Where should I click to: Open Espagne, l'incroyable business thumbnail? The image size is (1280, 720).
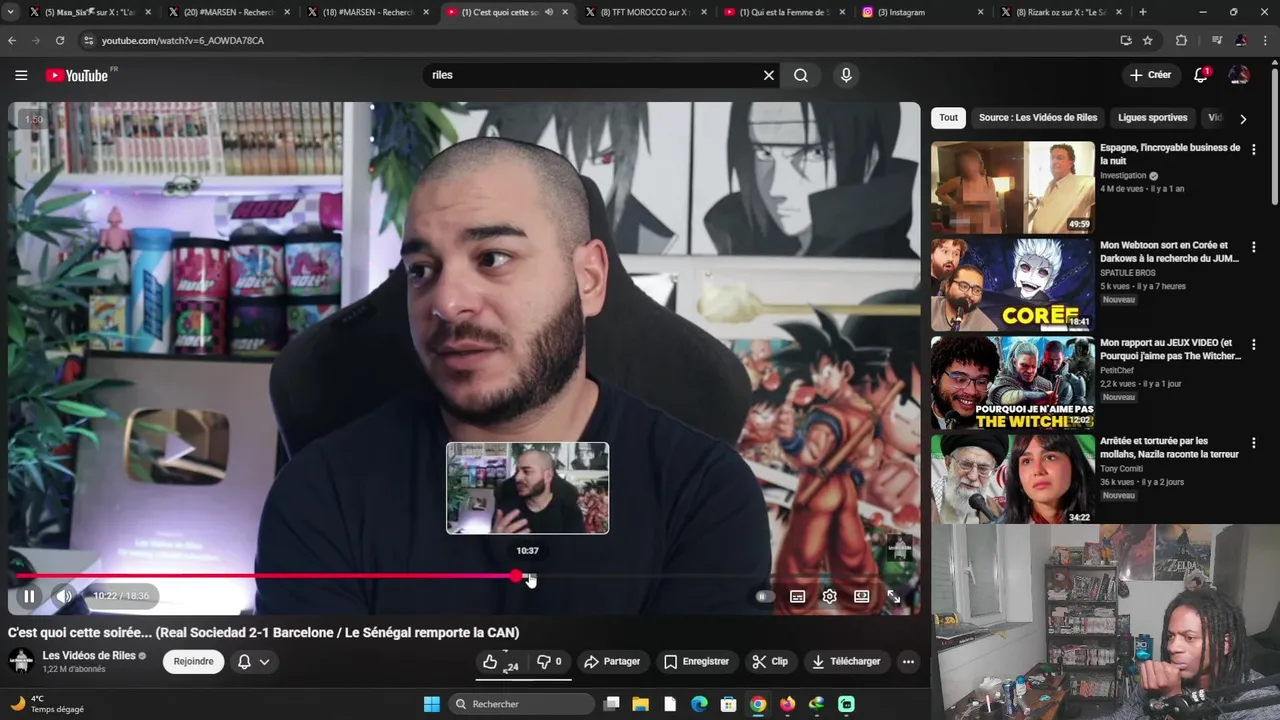tap(1013, 187)
